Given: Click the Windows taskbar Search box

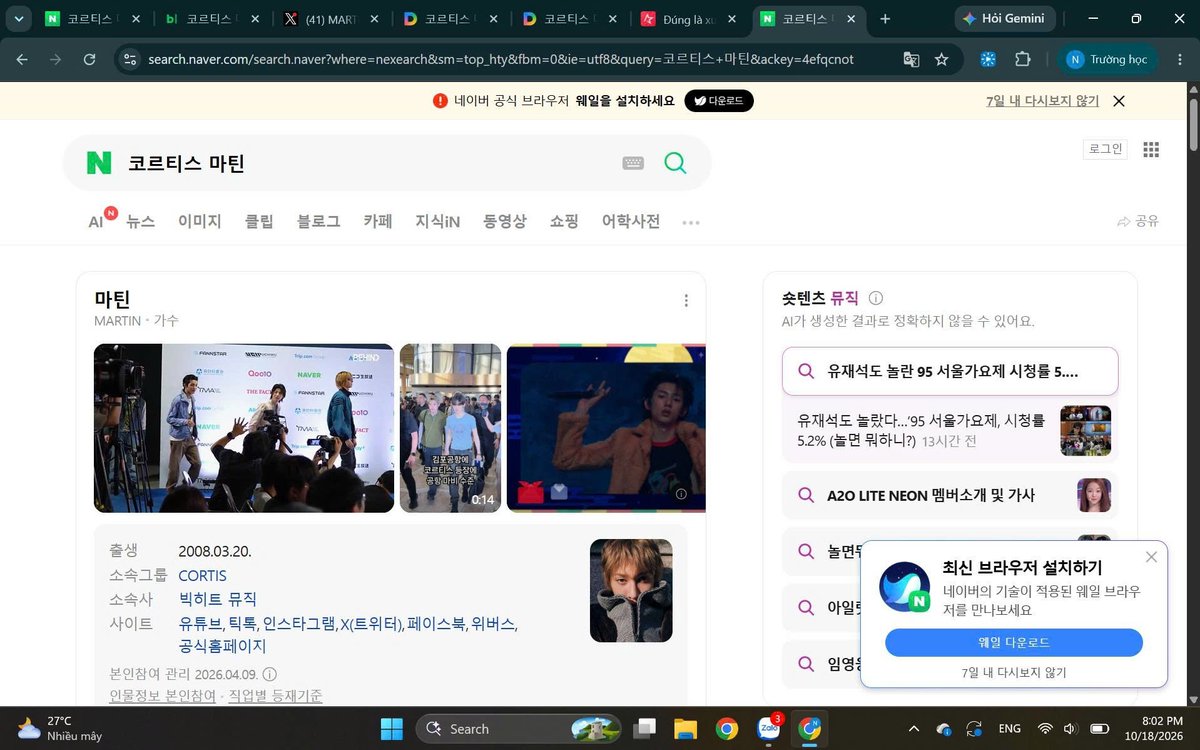Looking at the screenshot, I should 519,728.
